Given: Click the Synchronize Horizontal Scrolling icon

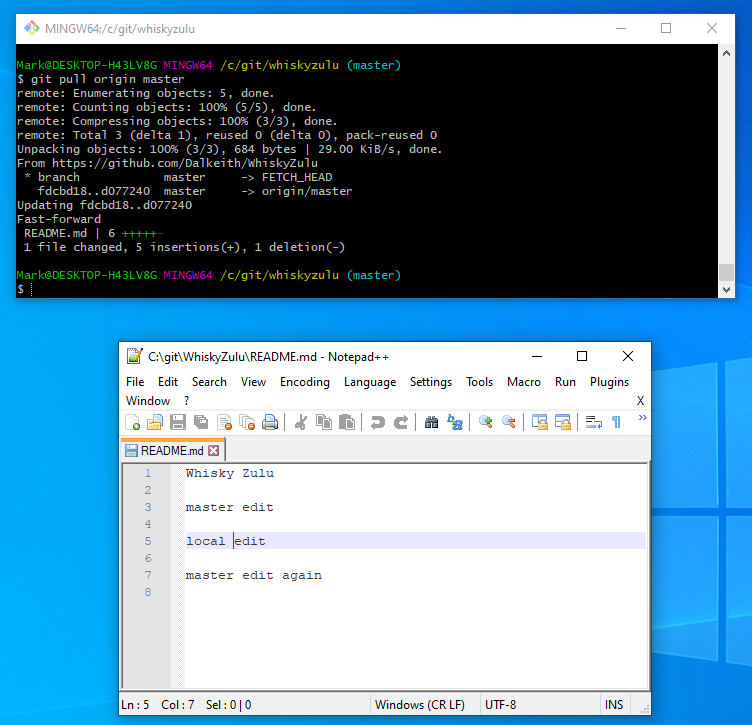Looking at the screenshot, I should (x=563, y=422).
